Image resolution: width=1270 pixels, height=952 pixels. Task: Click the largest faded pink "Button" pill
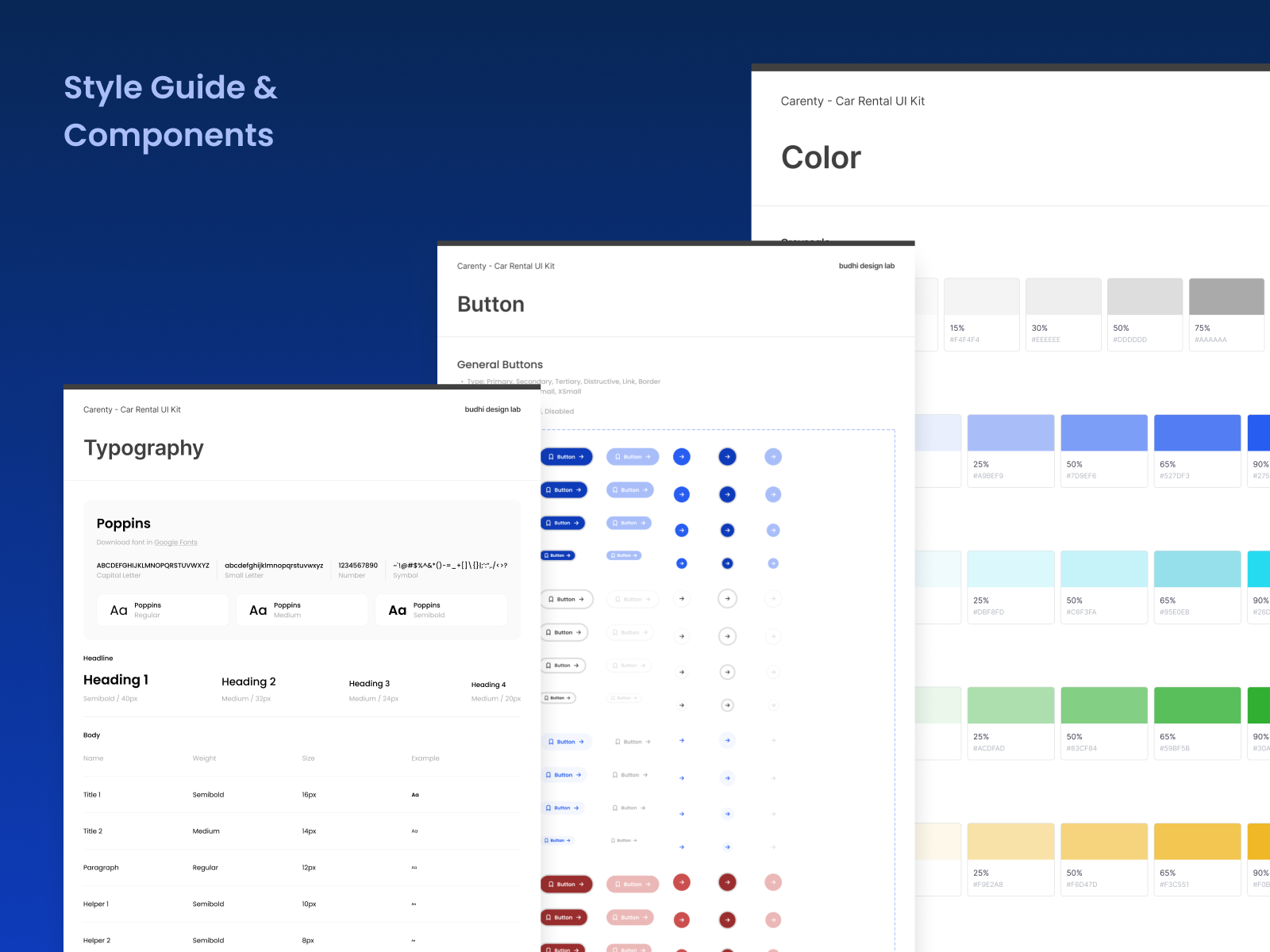point(633,884)
